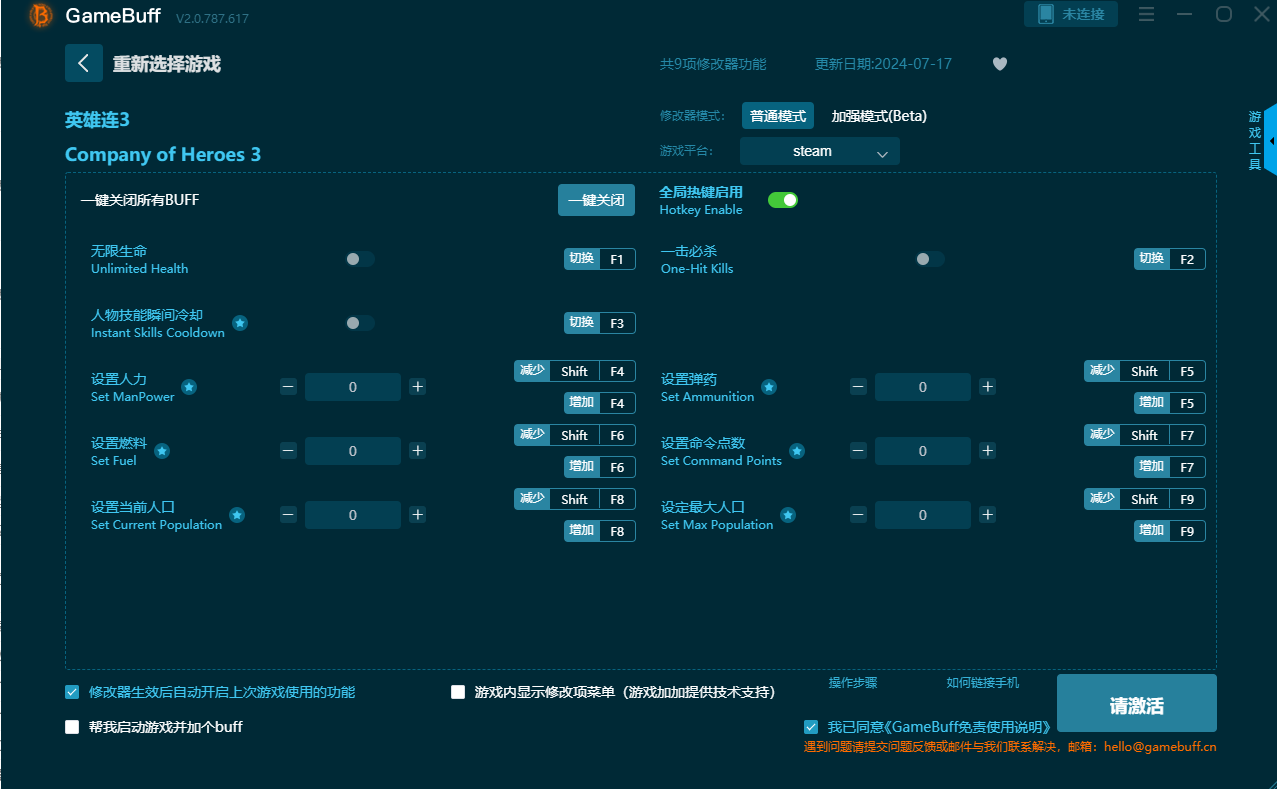Click the GameBuff logo icon
1277x789 pixels.
coord(40,15)
